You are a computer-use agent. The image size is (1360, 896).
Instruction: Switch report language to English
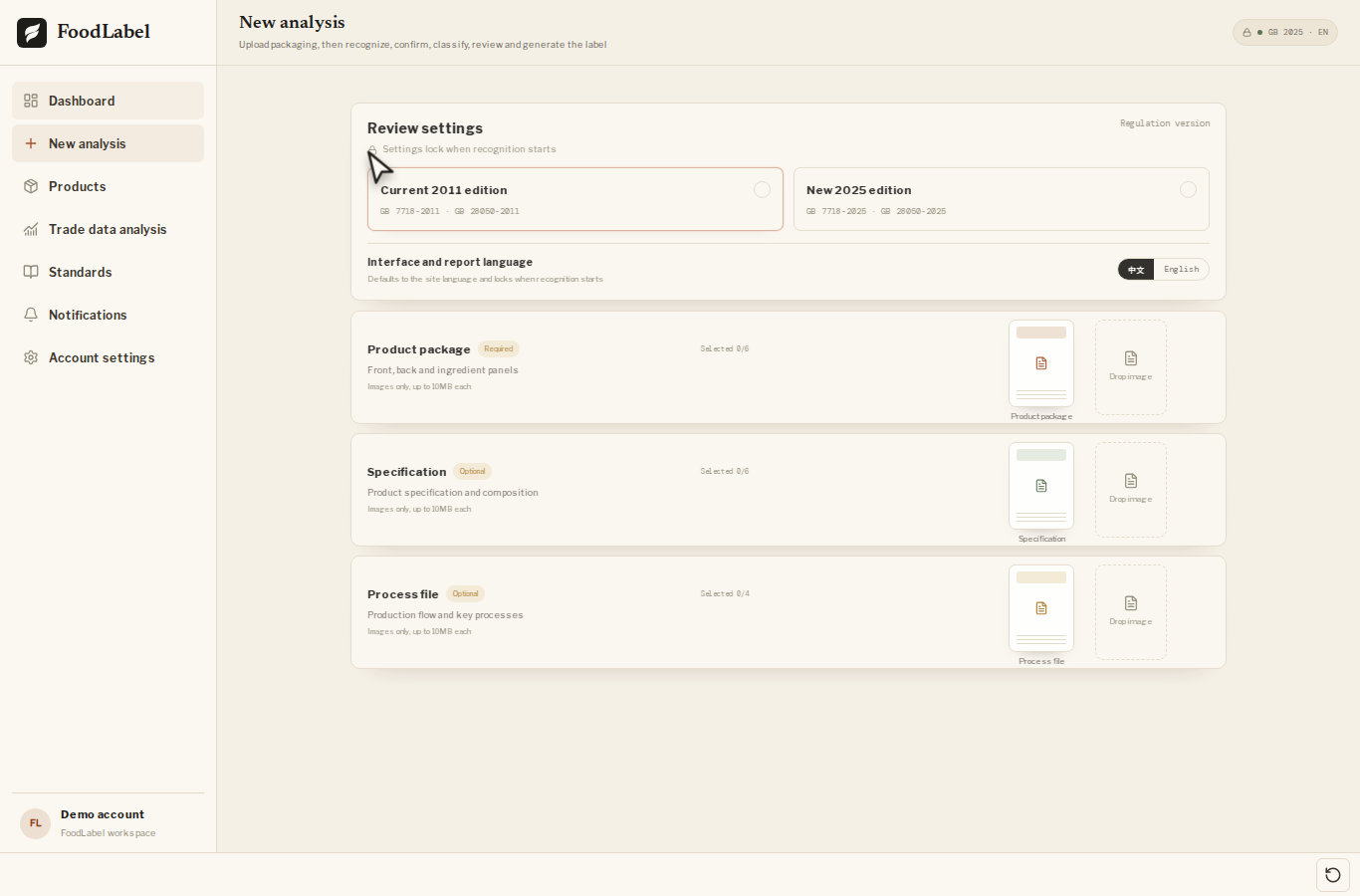1182,270
